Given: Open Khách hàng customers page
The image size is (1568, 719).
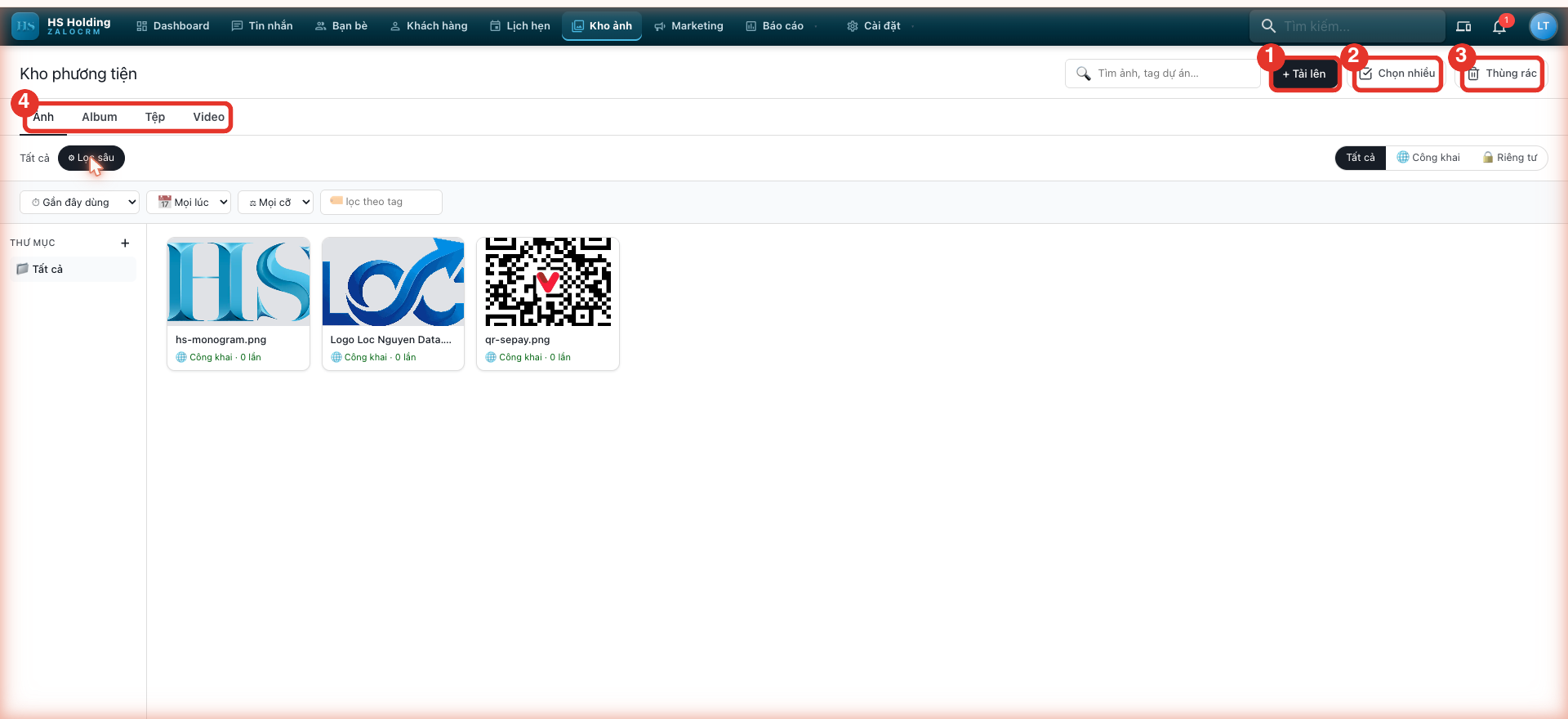Looking at the screenshot, I should pos(429,26).
